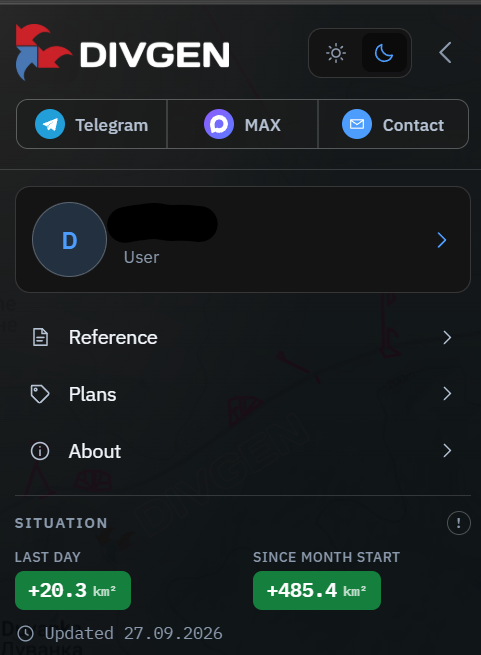Screen dimensions: 481x655
Task: Open the Plans menu item
Action: 242,394
